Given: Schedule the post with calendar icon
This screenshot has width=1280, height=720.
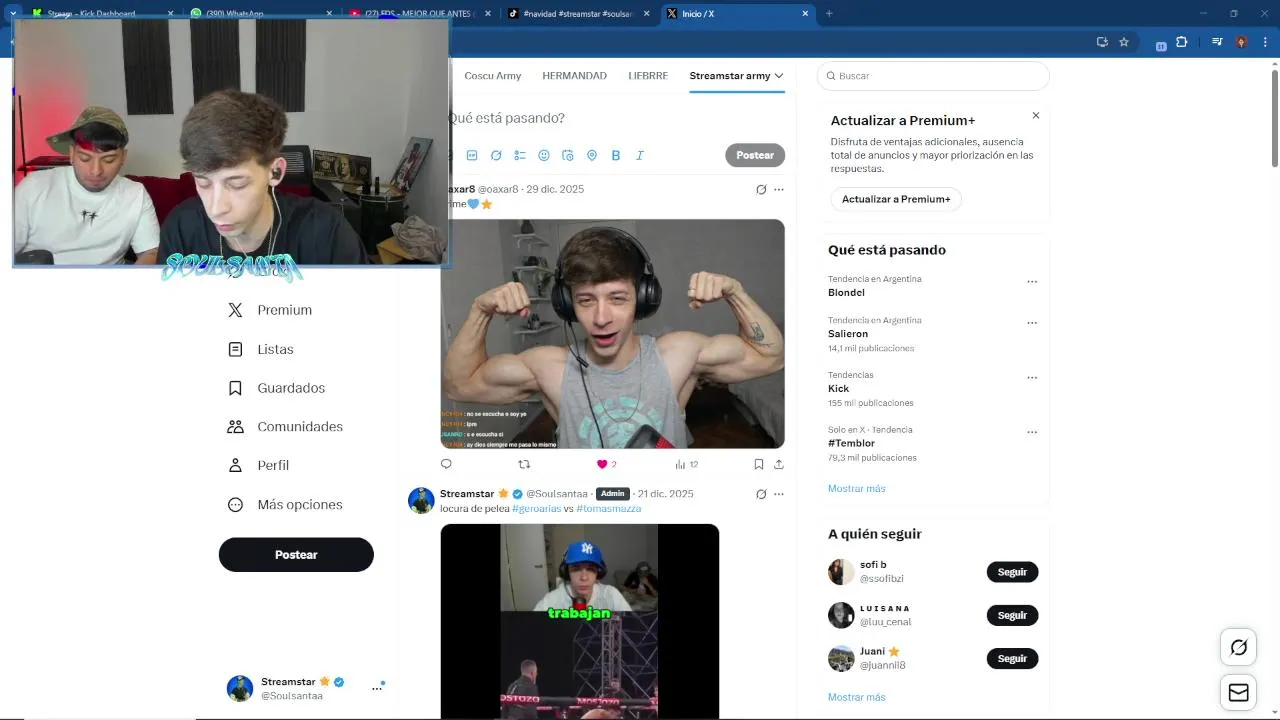Looking at the screenshot, I should point(568,155).
